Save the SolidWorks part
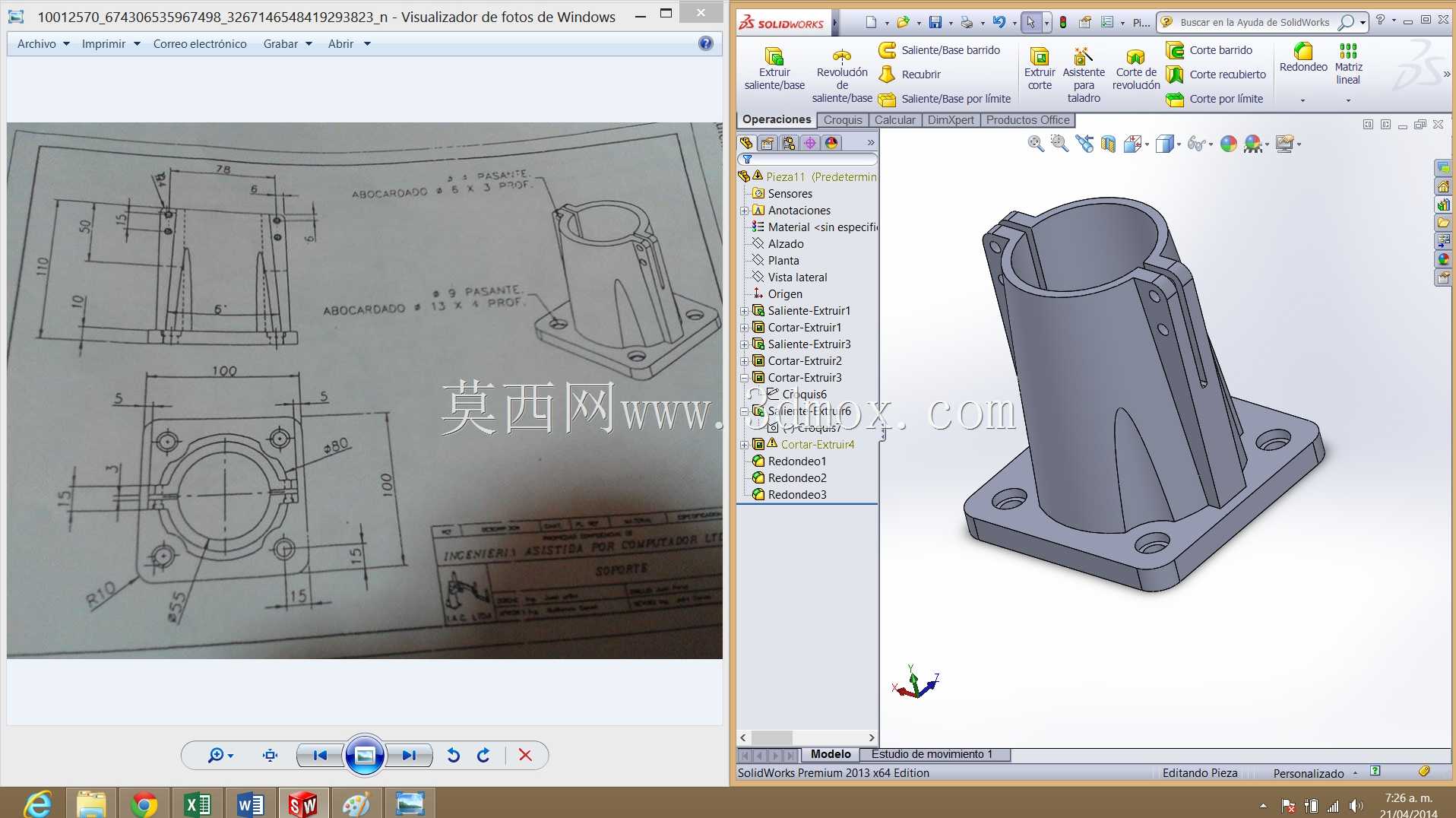 (935, 22)
